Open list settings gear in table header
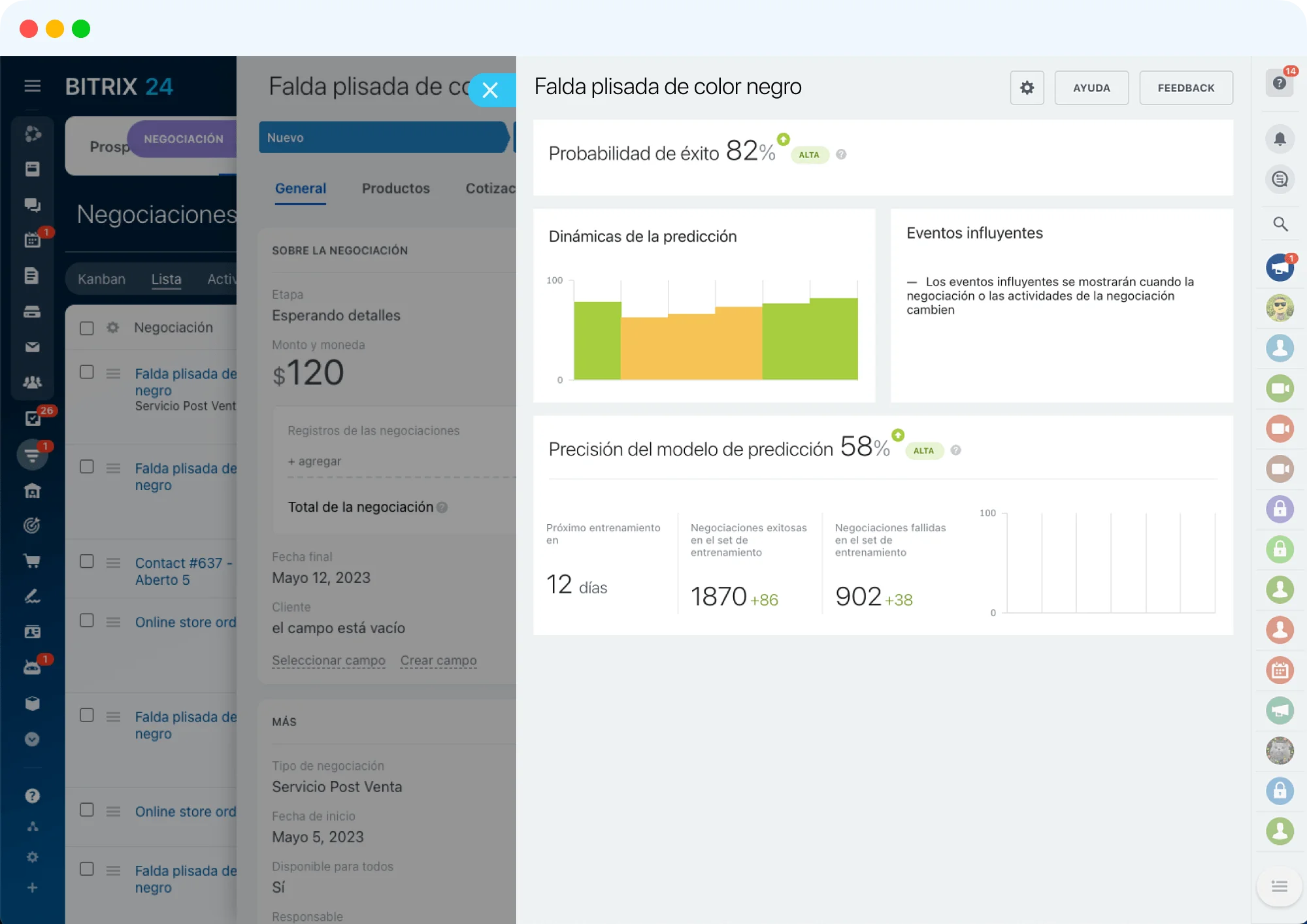This screenshot has height=924, width=1307. point(113,327)
